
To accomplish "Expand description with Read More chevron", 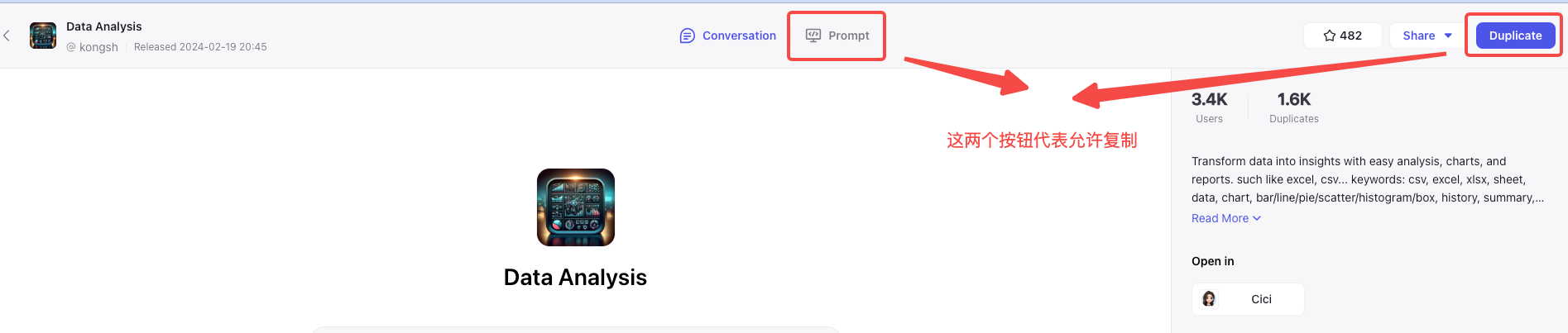I will tap(1257, 218).
